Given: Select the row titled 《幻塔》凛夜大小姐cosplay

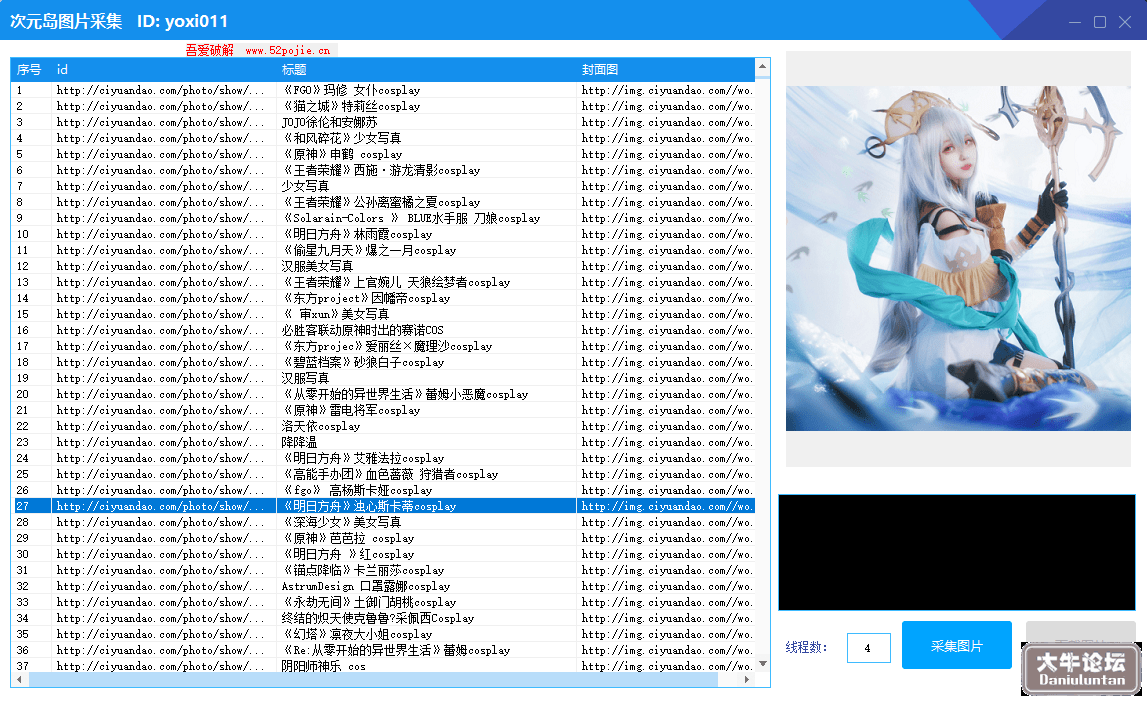Looking at the screenshot, I should (x=383, y=634).
